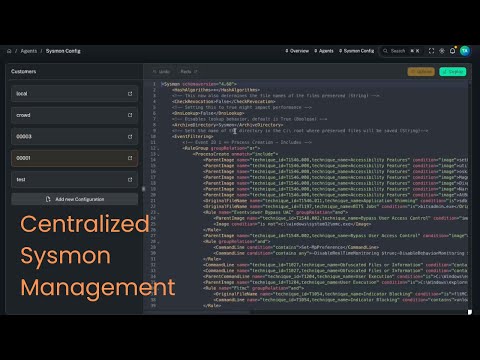The width and height of the screenshot is (480, 360).
Task: Click Sysmon Config in the breadcrumb
Action: [x=63, y=51]
